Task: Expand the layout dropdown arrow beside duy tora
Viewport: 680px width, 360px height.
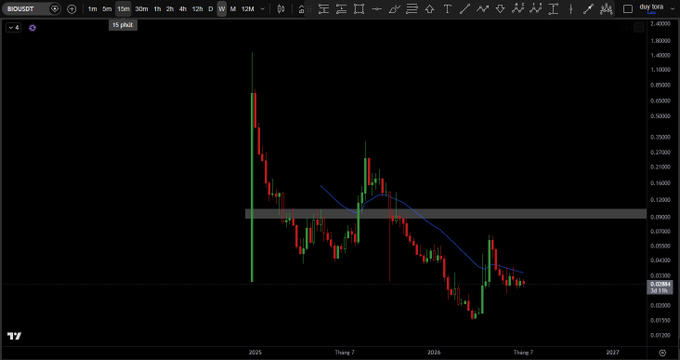Action: 672,9
